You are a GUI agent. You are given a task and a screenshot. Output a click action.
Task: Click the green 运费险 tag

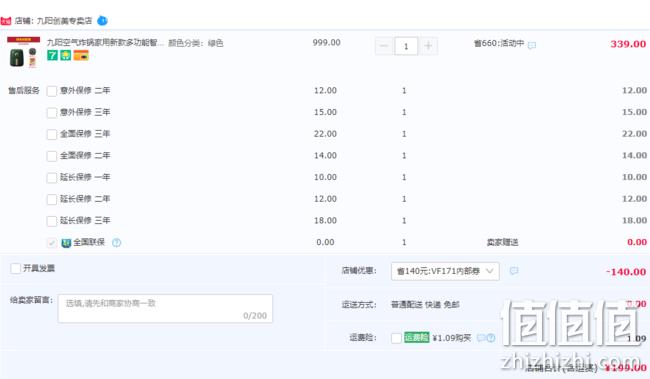417,338
